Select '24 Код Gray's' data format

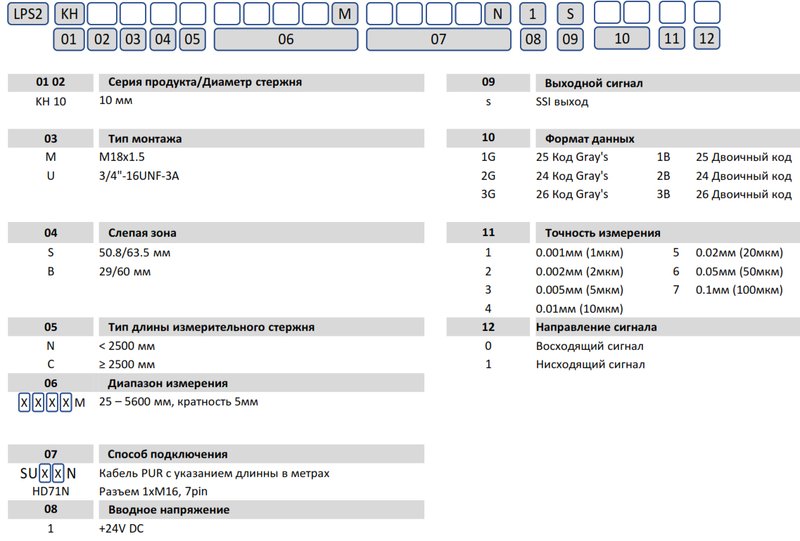(x=572, y=176)
